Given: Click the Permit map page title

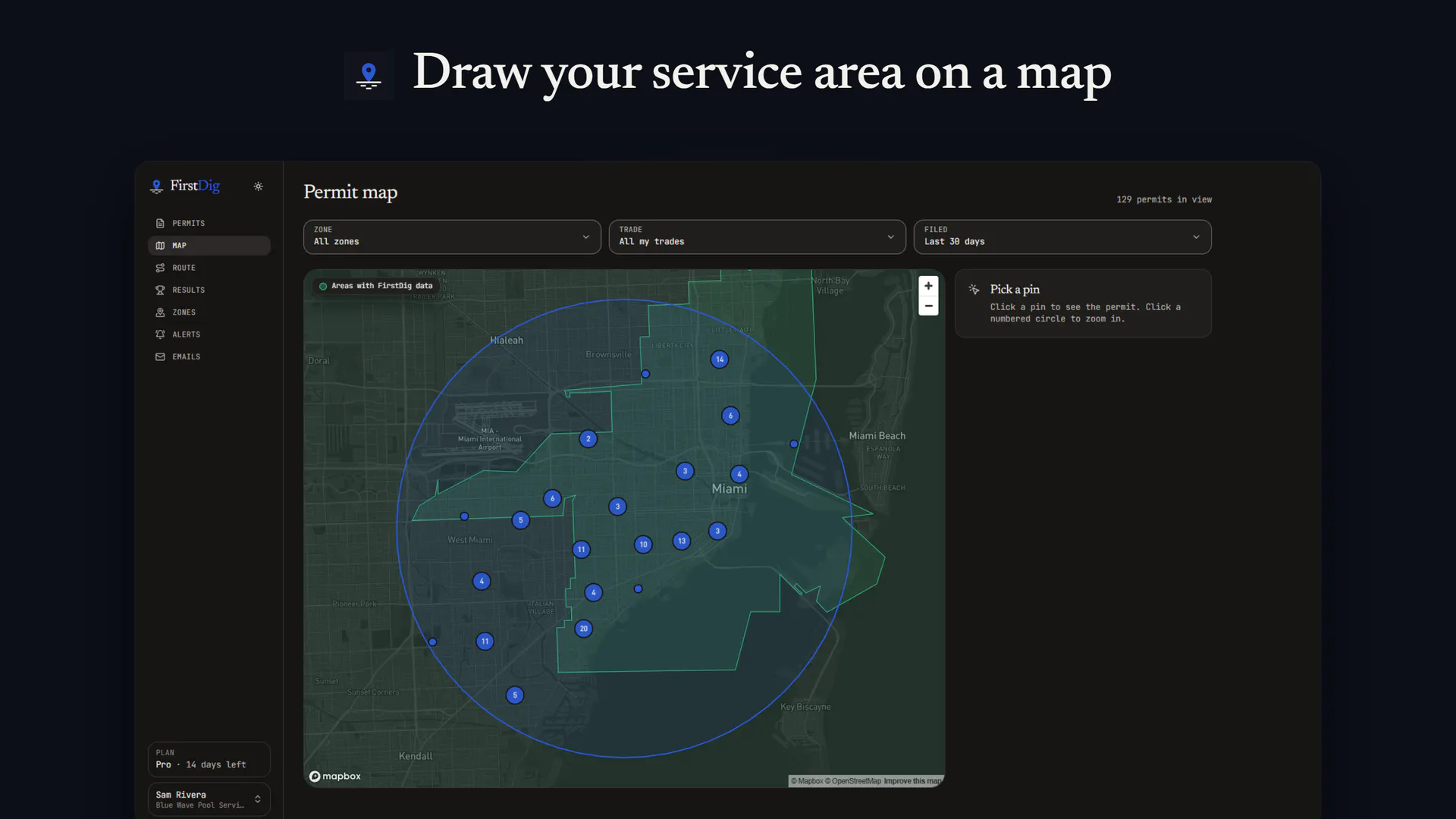Looking at the screenshot, I should click(x=350, y=193).
